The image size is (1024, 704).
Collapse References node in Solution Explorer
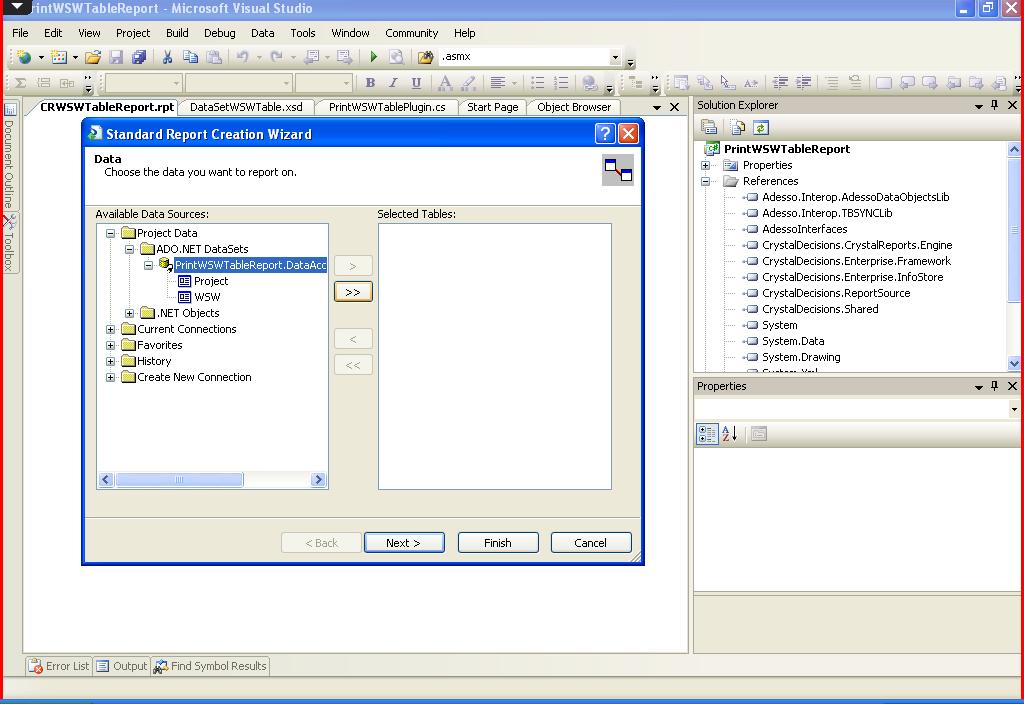pos(705,182)
